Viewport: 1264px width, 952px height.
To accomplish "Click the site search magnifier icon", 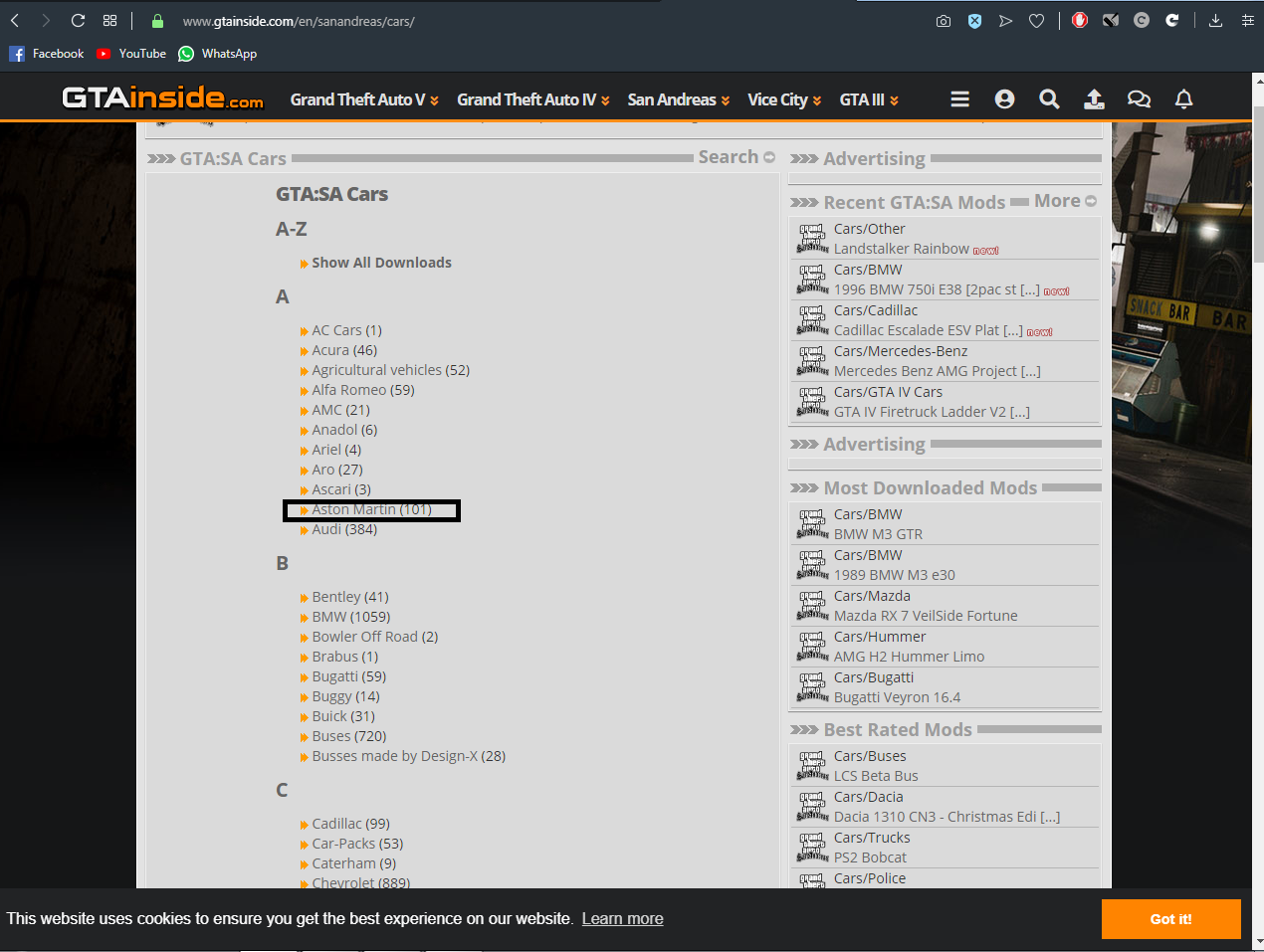I will tap(1049, 98).
